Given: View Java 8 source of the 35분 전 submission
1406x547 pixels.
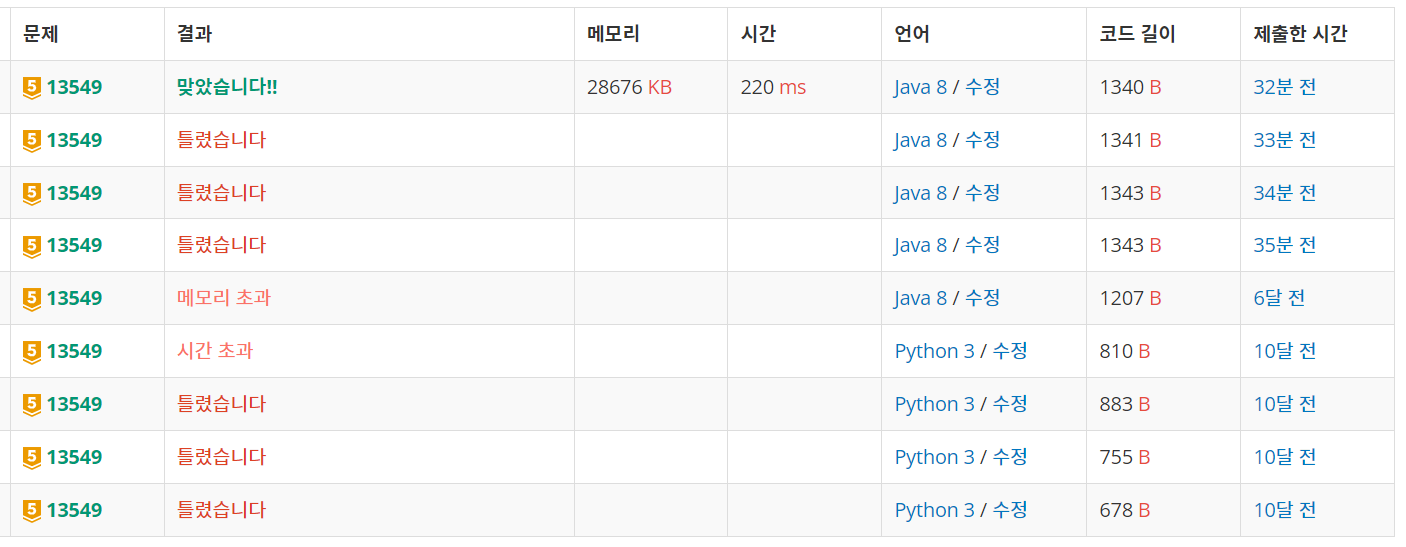Looking at the screenshot, I should point(920,245).
